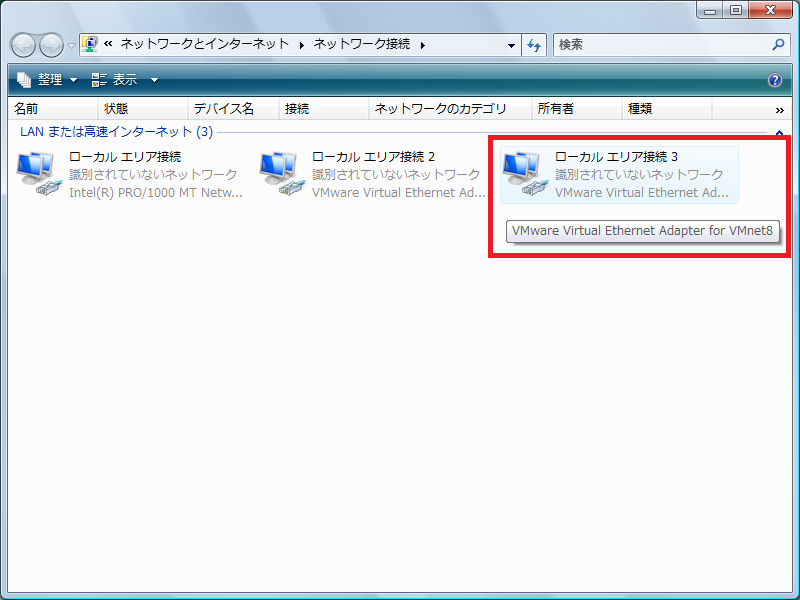Click the Back navigation arrow button
Image resolution: width=800 pixels, height=600 pixels.
coord(24,45)
